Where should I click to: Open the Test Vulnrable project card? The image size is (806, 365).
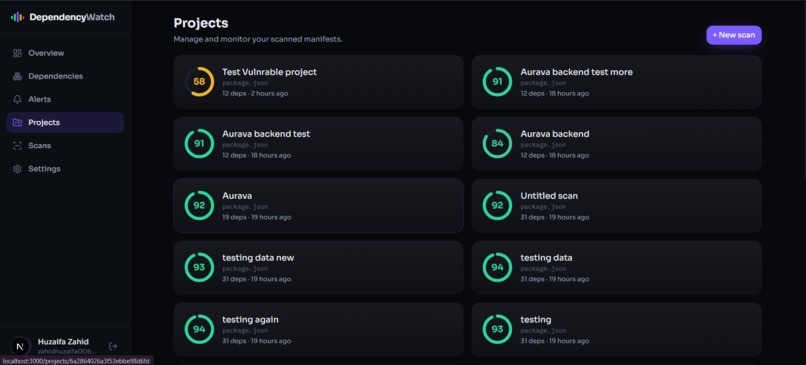pos(318,82)
